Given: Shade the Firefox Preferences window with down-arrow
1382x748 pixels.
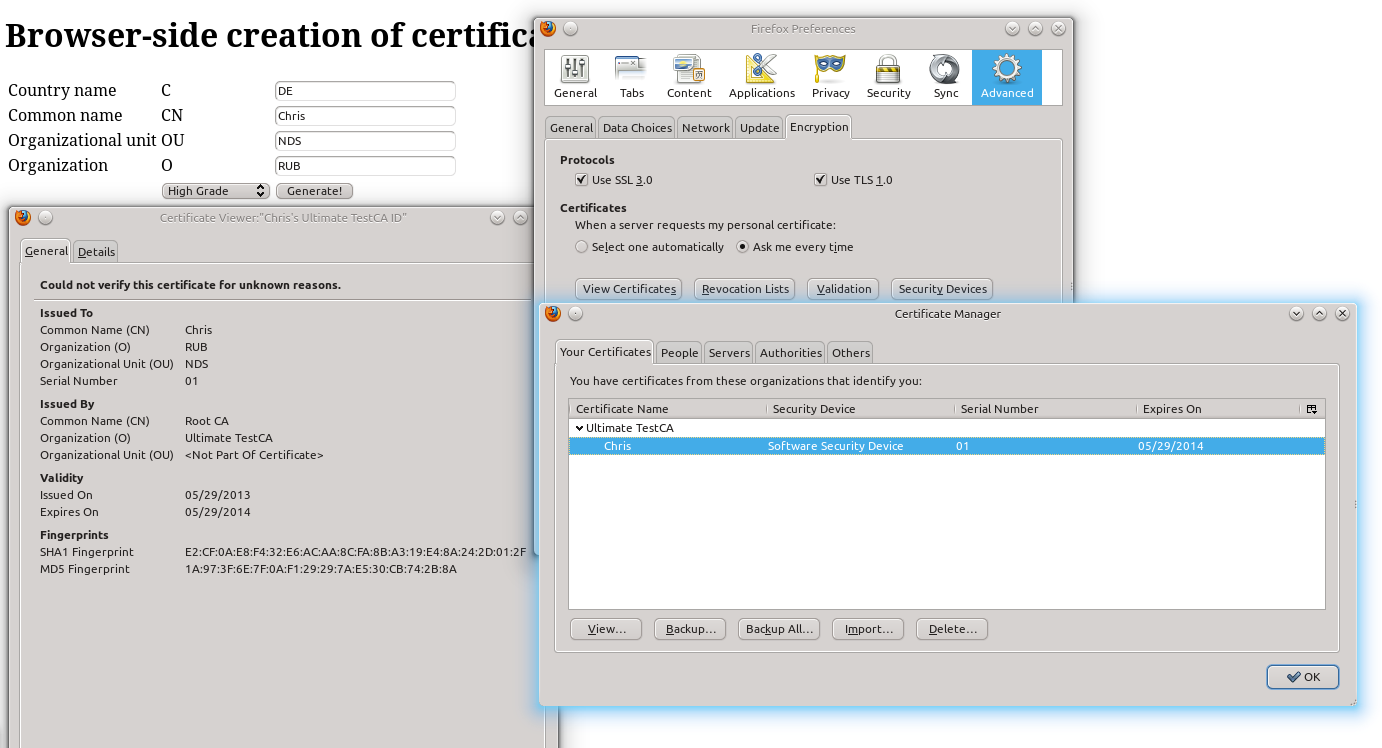Looking at the screenshot, I should pos(1012,28).
